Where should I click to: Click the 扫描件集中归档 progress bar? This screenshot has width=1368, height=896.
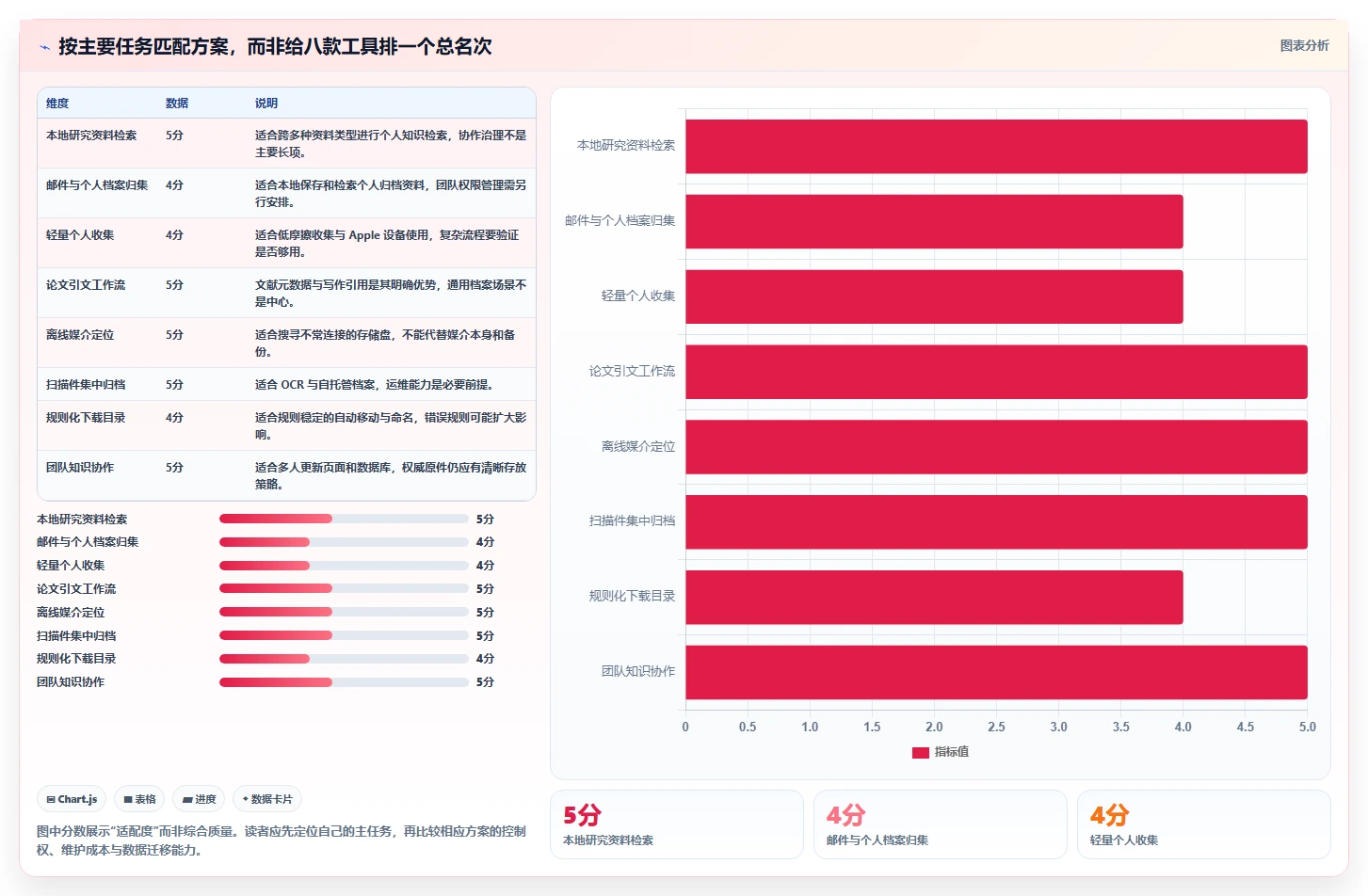[x=344, y=635]
